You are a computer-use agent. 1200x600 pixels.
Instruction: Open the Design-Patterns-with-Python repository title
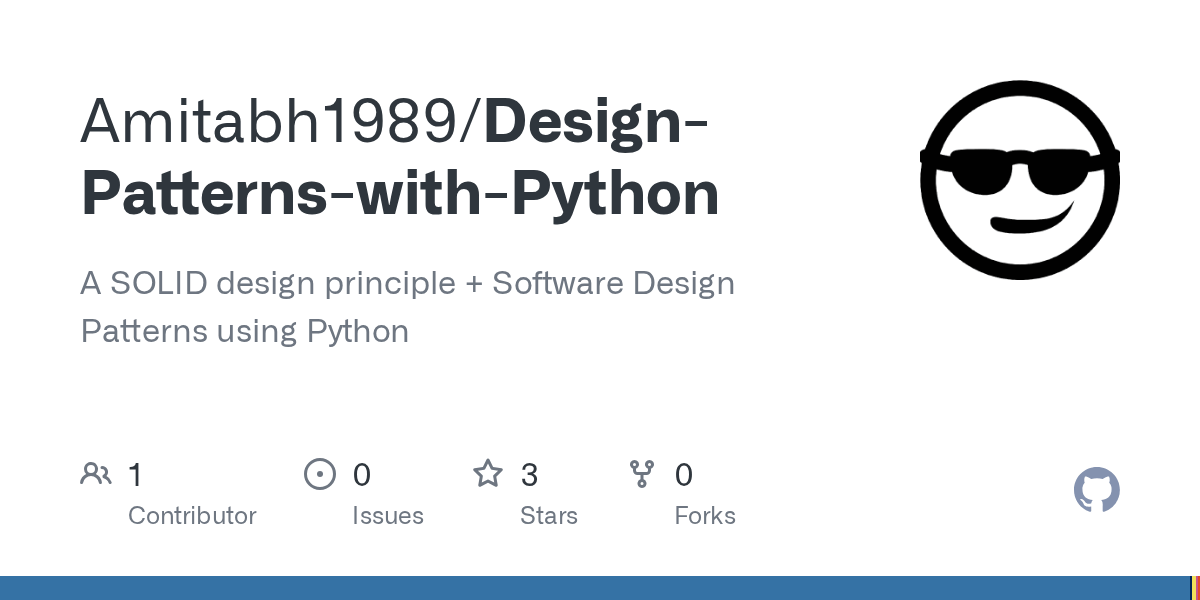pos(400,157)
